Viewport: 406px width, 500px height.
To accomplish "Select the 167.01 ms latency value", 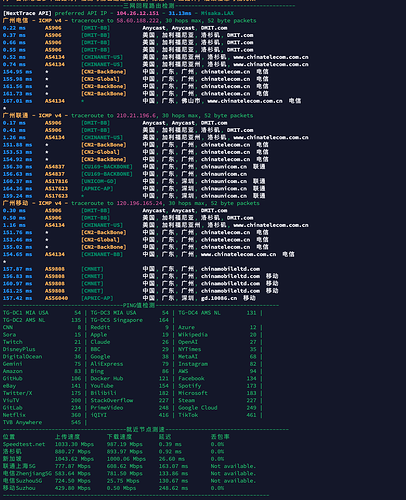I will 17,101.
